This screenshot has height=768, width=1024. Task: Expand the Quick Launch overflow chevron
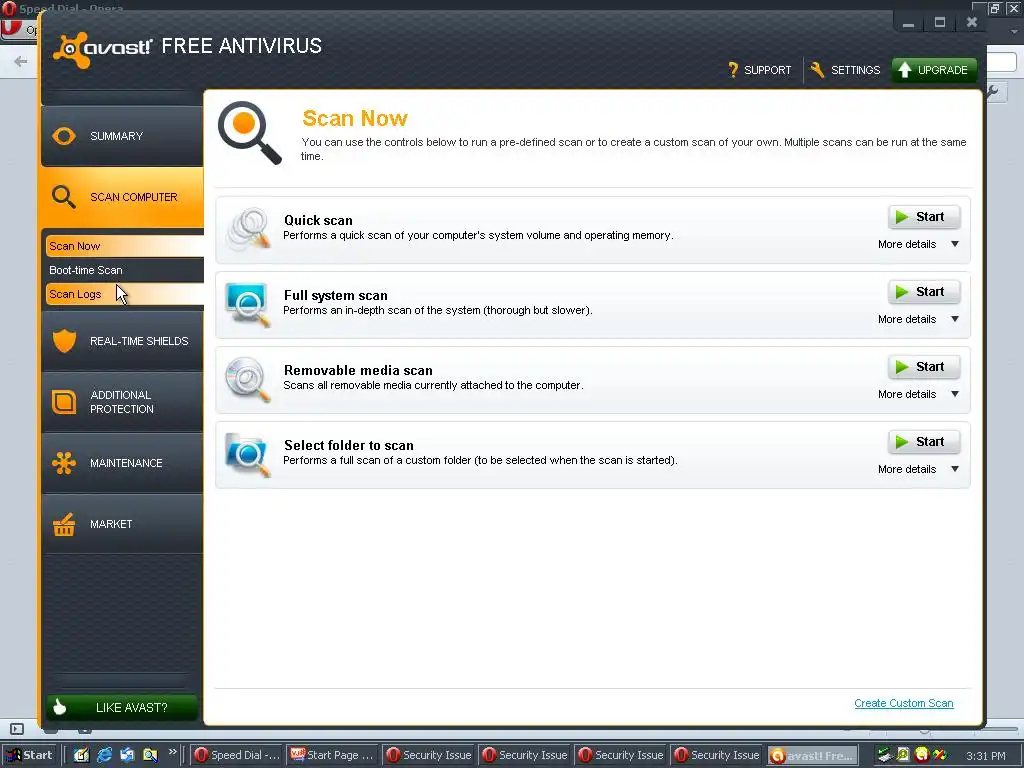pos(172,752)
